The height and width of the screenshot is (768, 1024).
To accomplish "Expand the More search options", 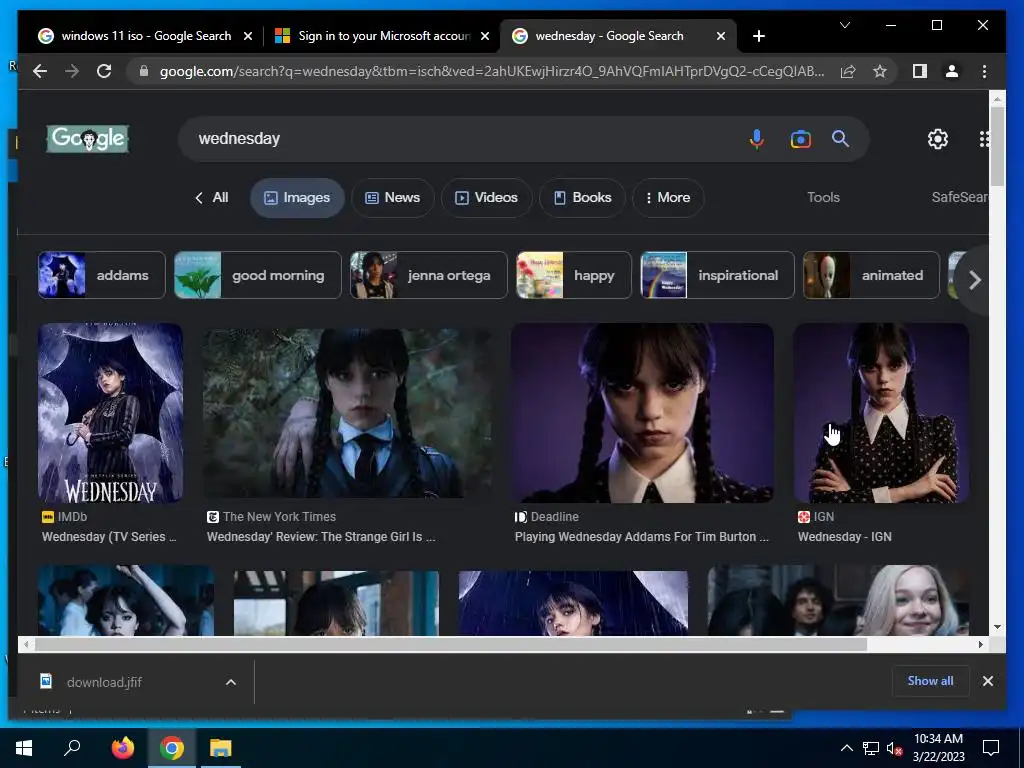I will coord(667,197).
